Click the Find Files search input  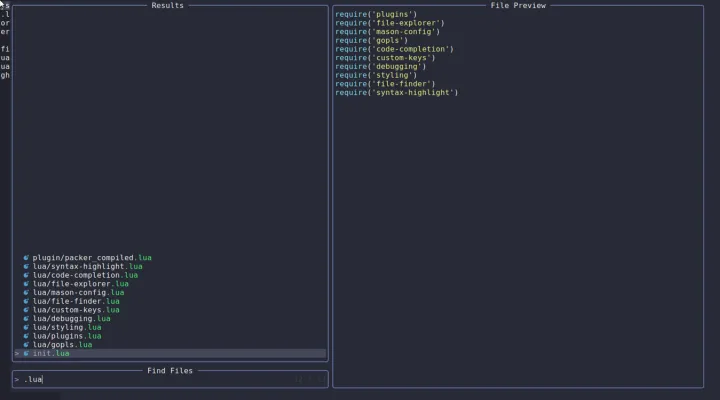(170, 379)
